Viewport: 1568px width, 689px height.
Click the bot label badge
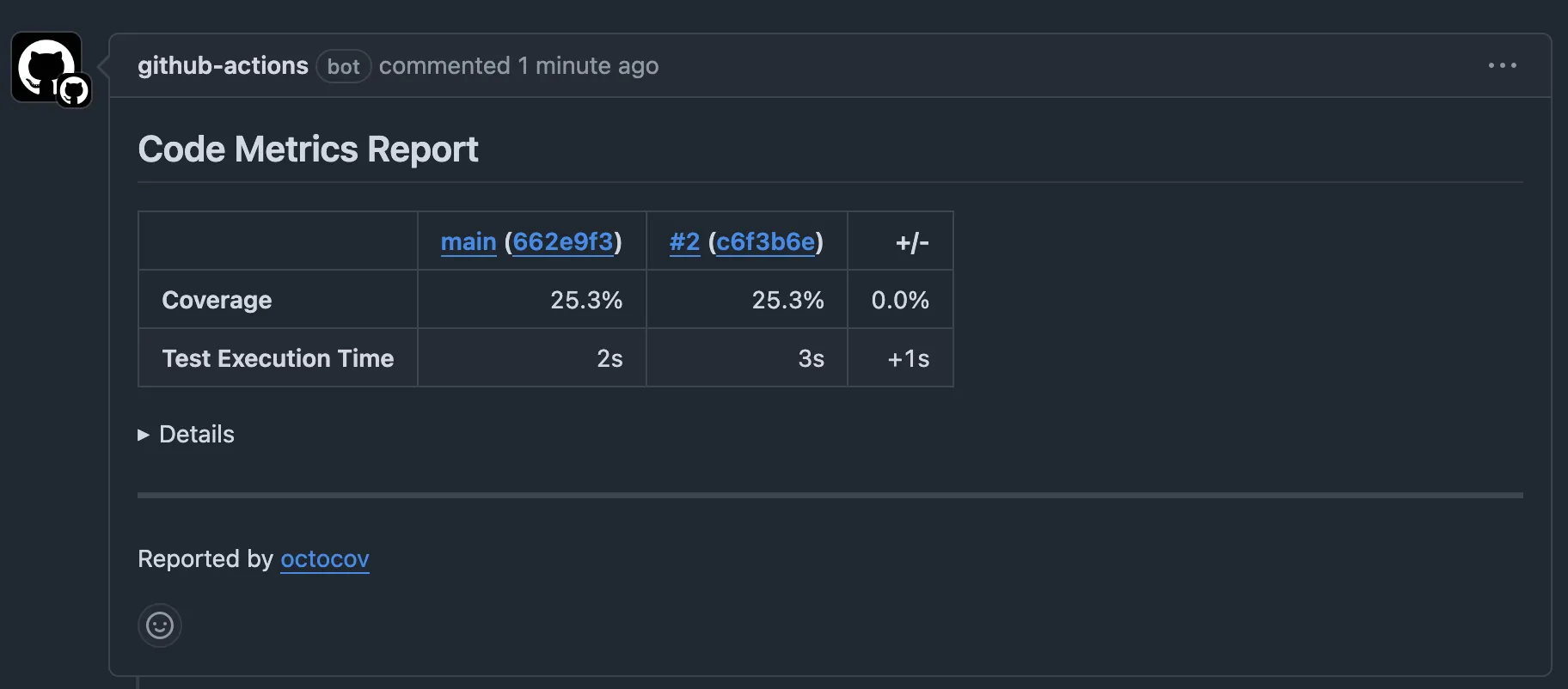(x=343, y=66)
